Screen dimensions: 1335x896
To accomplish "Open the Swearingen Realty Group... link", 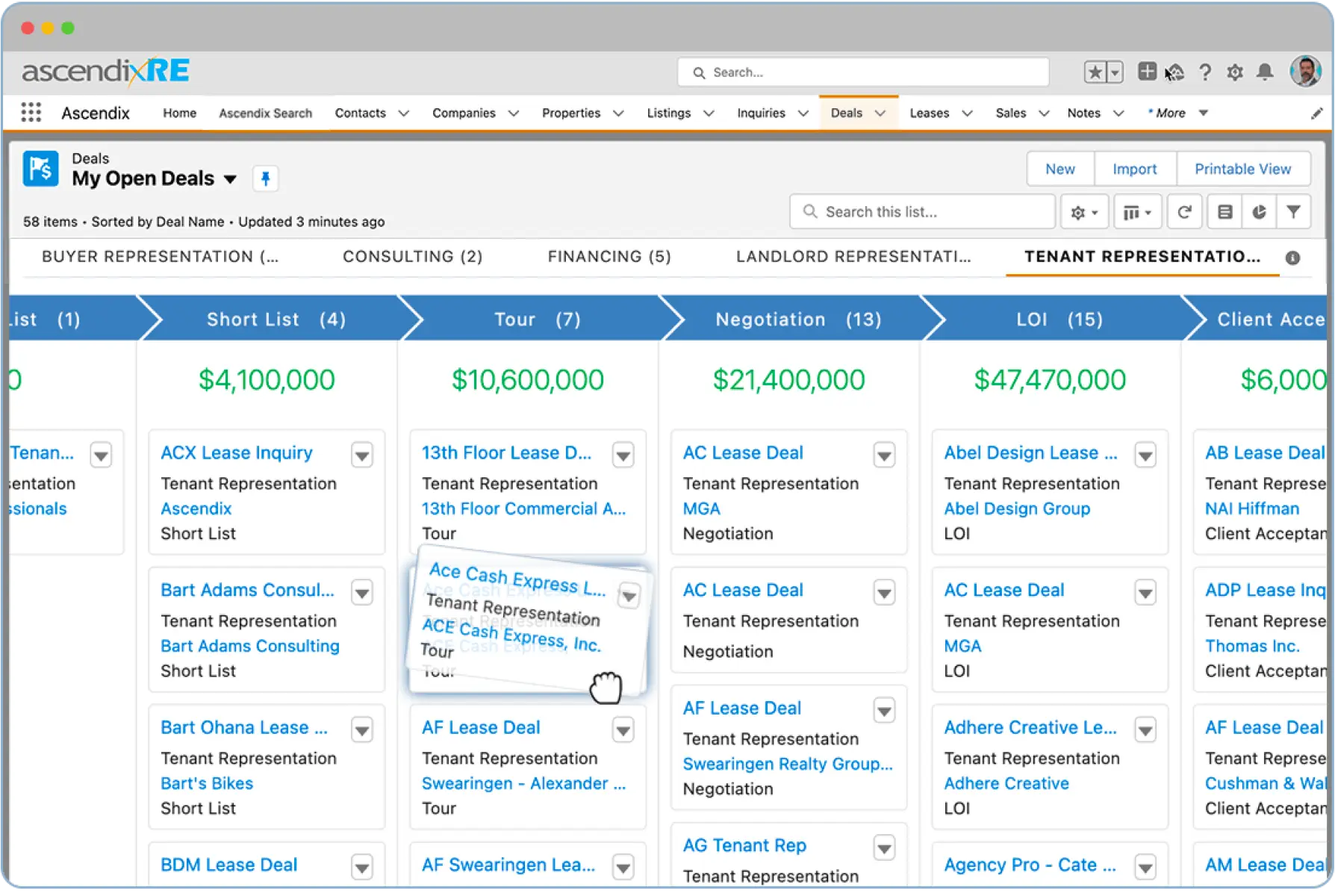I will coord(788,764).
